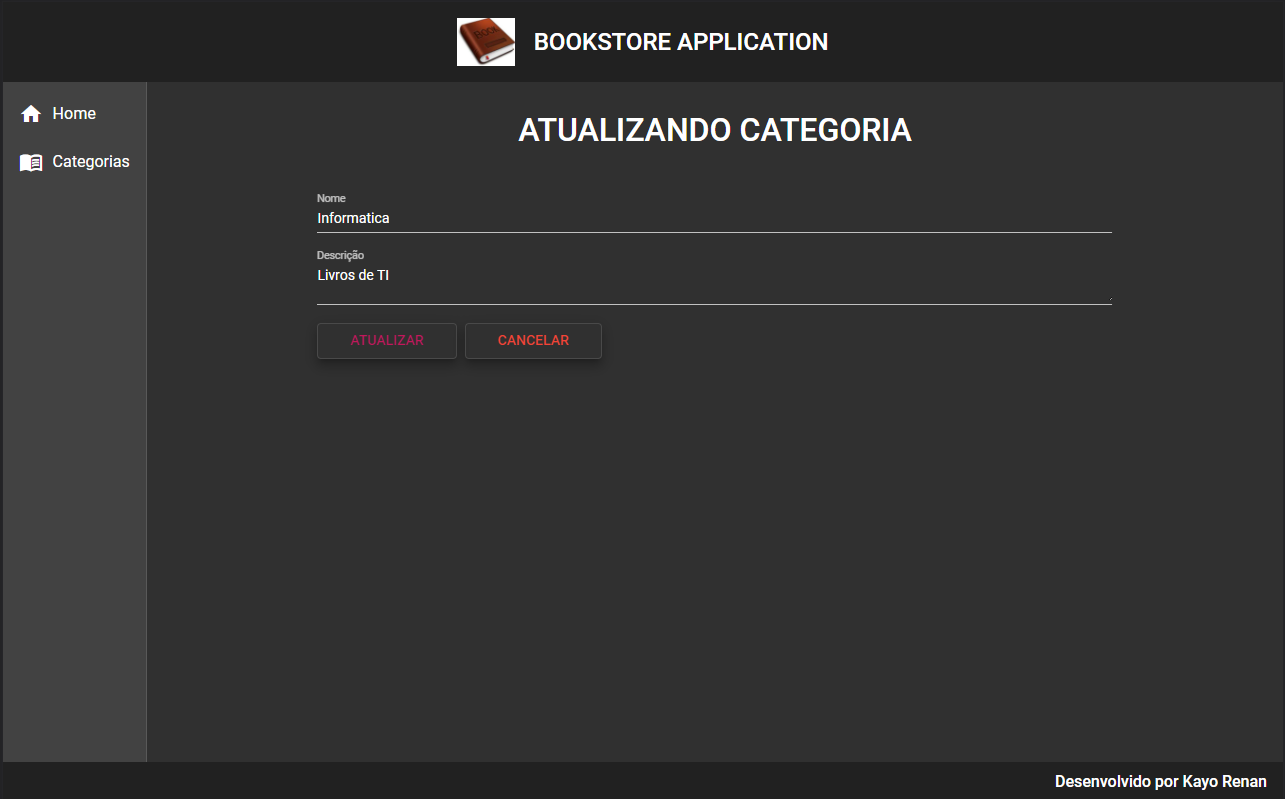Screen dimensions: 1285x799
Task: Click the Nome field underline
Action: [x=714, y=230]
